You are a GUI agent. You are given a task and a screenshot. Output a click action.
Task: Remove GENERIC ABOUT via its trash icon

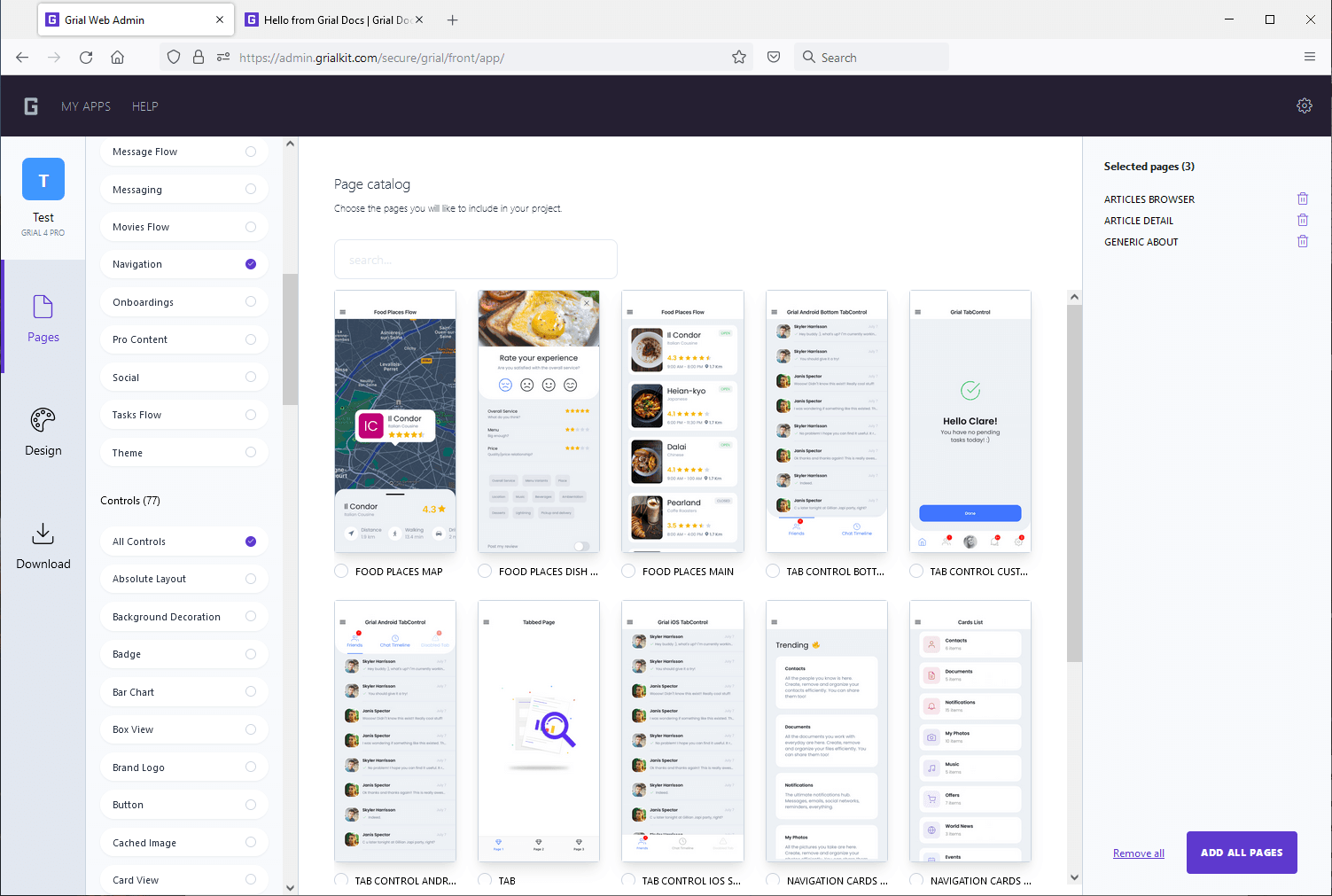point(1302,240)
